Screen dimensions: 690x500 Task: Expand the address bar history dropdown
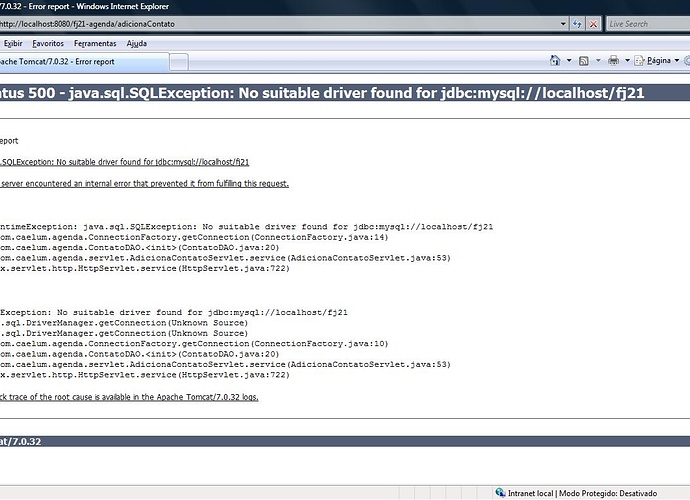[563, 24]
